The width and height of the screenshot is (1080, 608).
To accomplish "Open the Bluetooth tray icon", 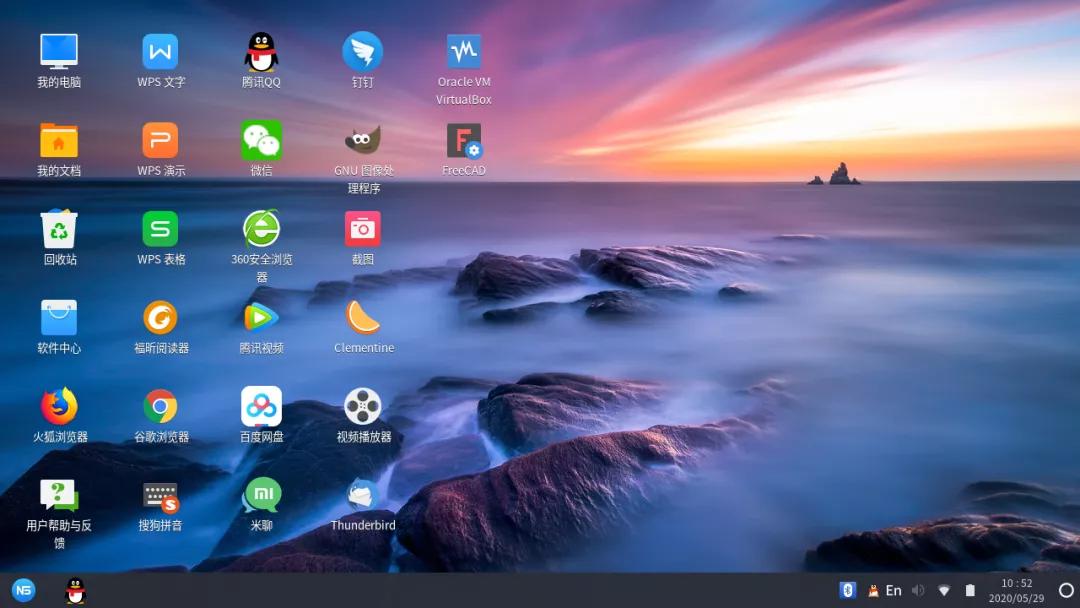I will [x=847, y=590].
